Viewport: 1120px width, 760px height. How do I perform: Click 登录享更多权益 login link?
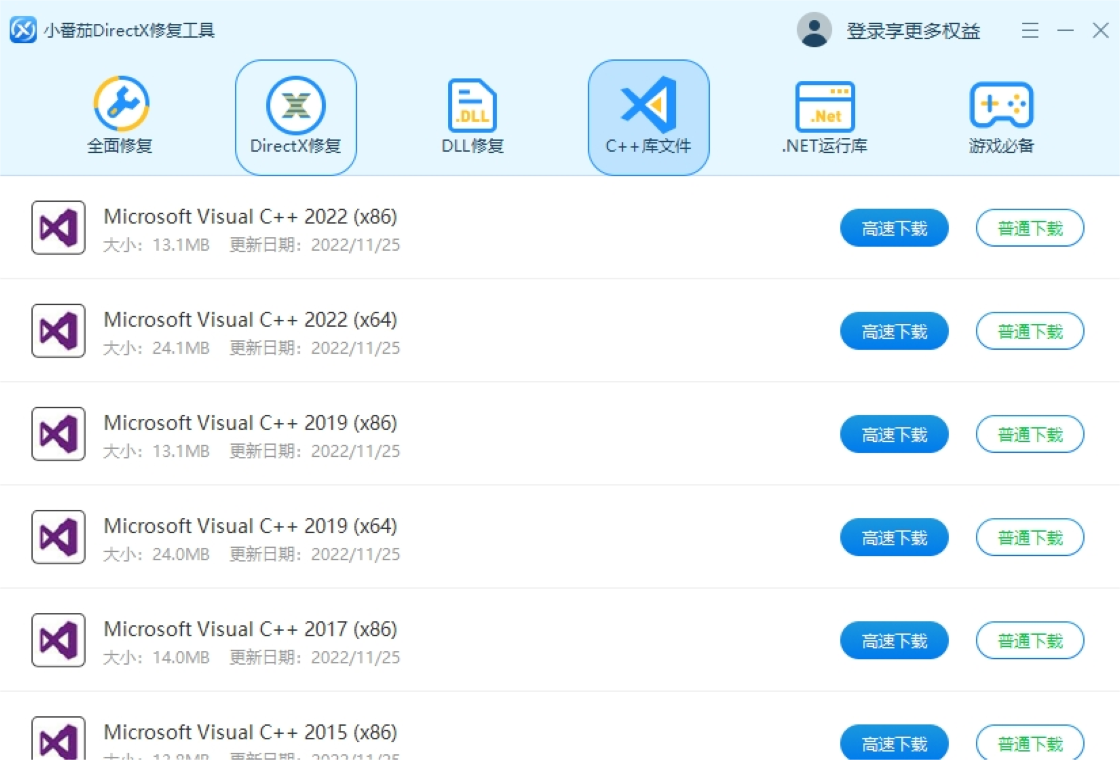(x=913, y=31)
